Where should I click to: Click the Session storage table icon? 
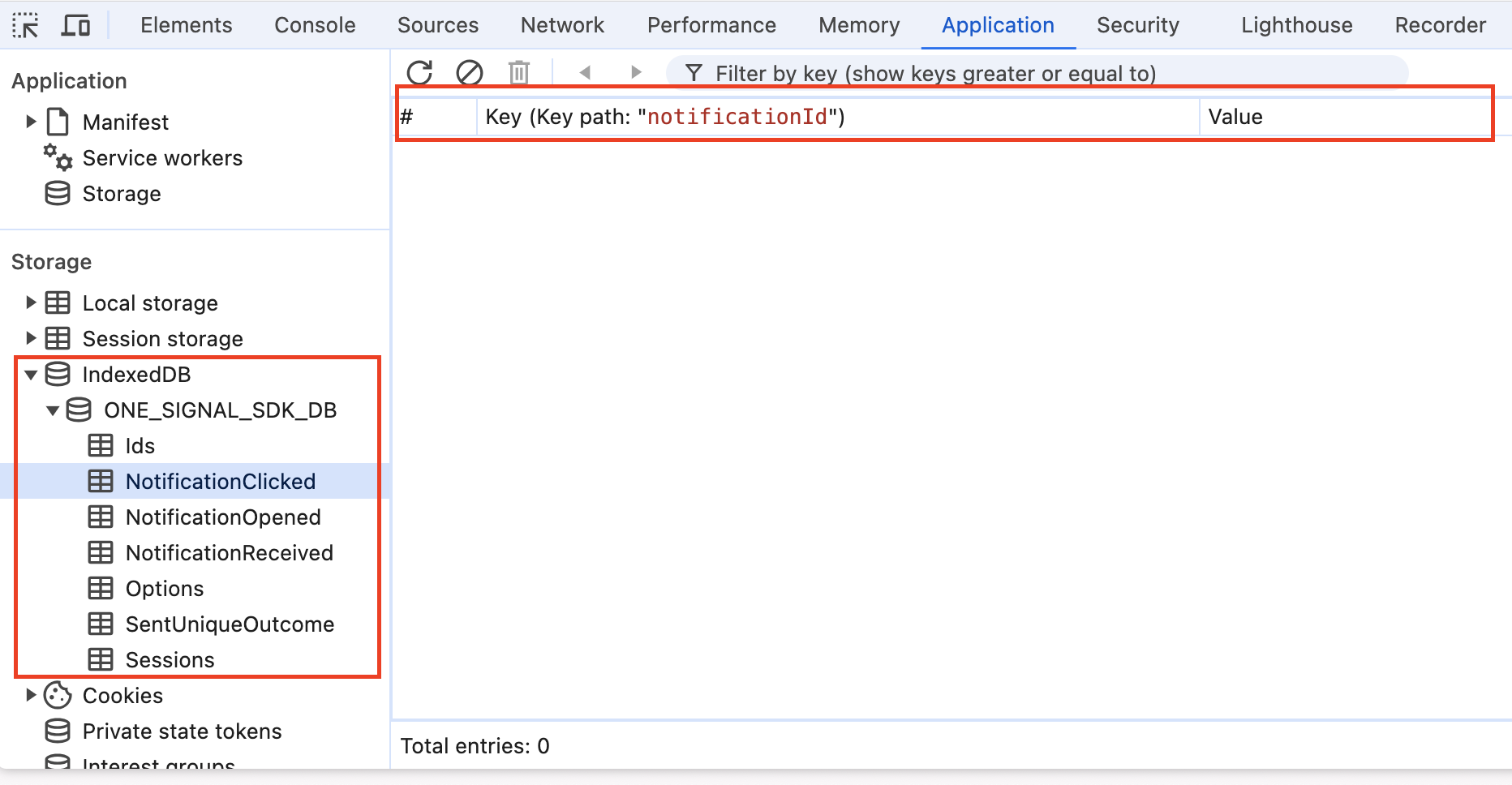(x=58, y=338)
